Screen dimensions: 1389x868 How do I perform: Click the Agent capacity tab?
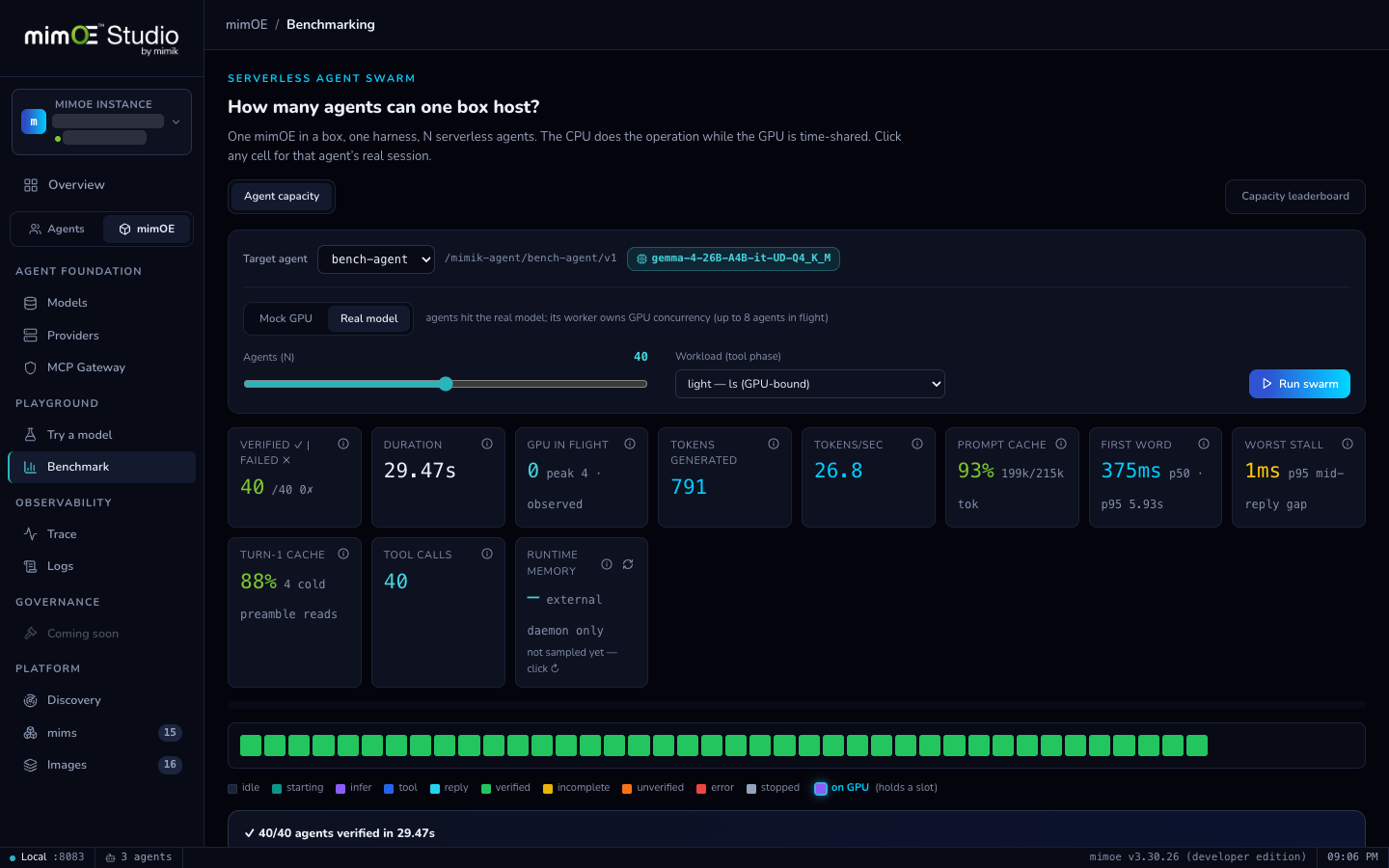[282, 197]
